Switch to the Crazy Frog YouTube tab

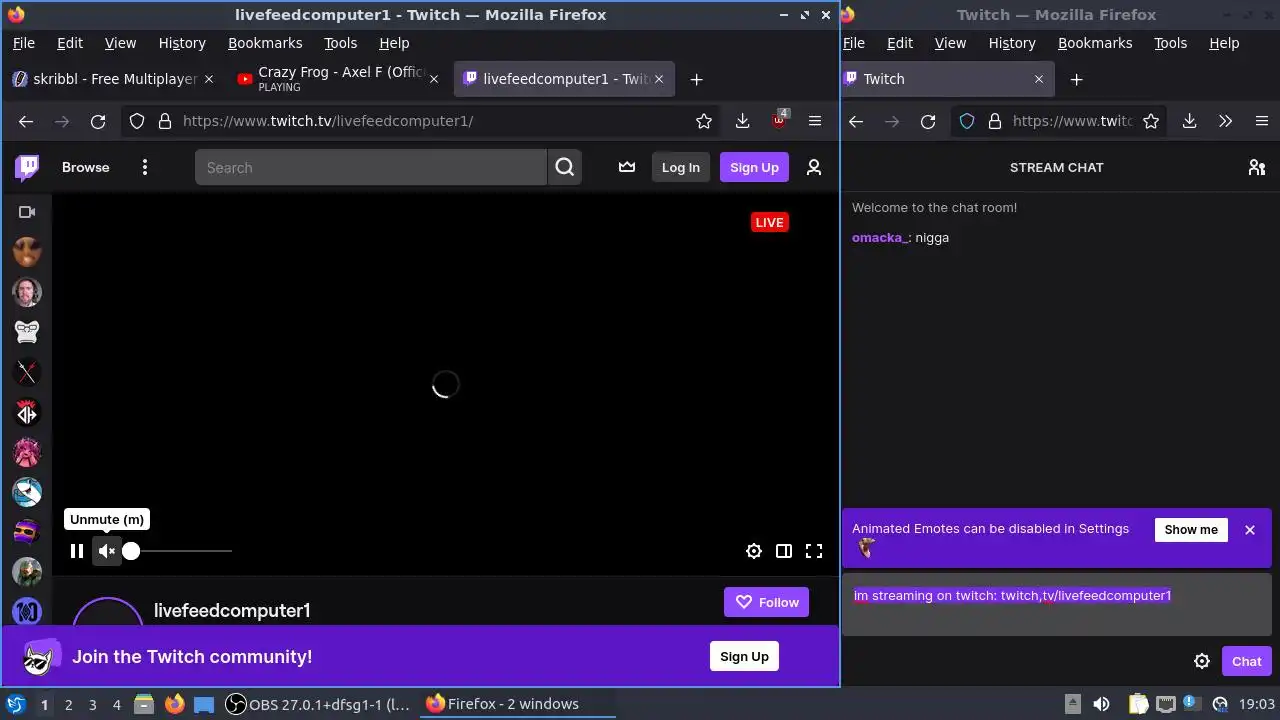tap(337, 79)
